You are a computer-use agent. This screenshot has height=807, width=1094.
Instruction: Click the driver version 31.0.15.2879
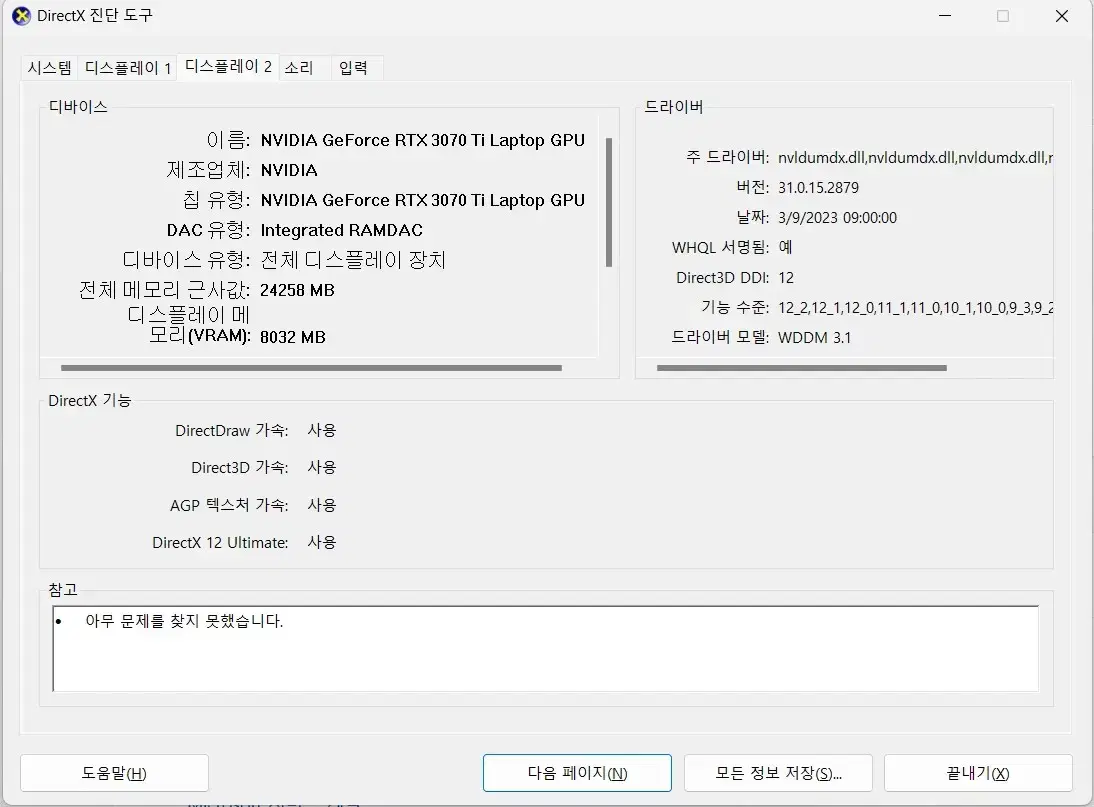[x=818, y=188]
